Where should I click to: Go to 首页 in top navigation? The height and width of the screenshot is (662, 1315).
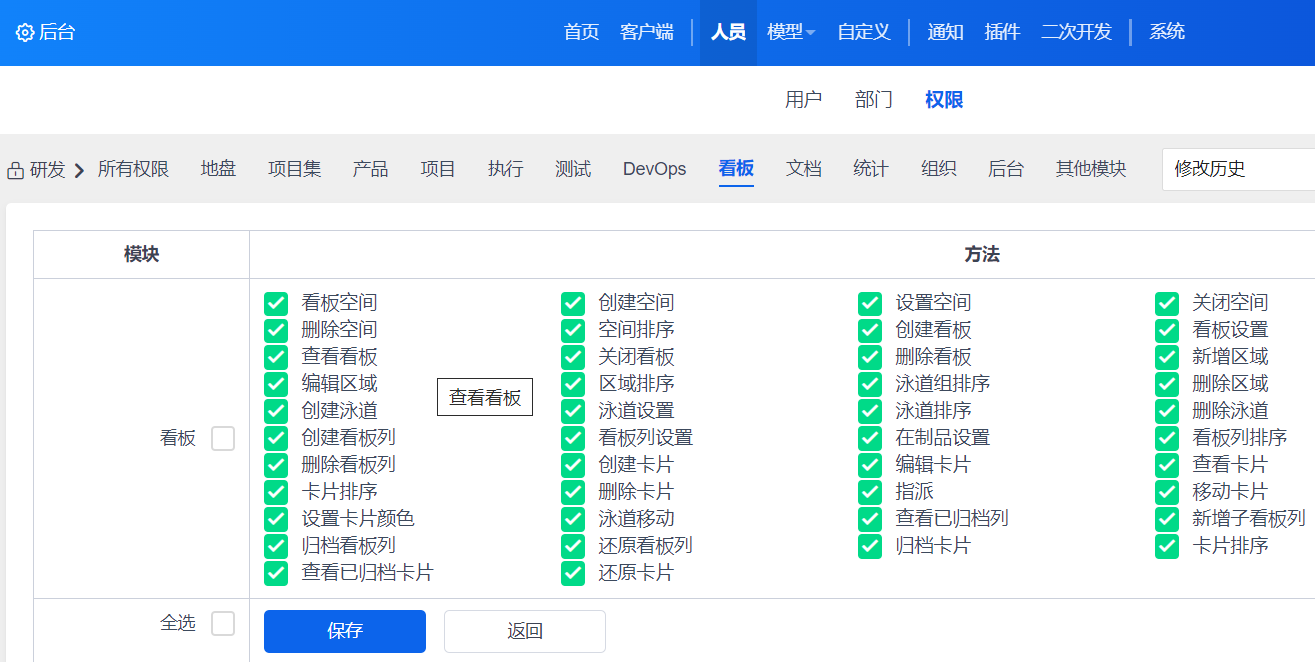click(x=581, y=32)
